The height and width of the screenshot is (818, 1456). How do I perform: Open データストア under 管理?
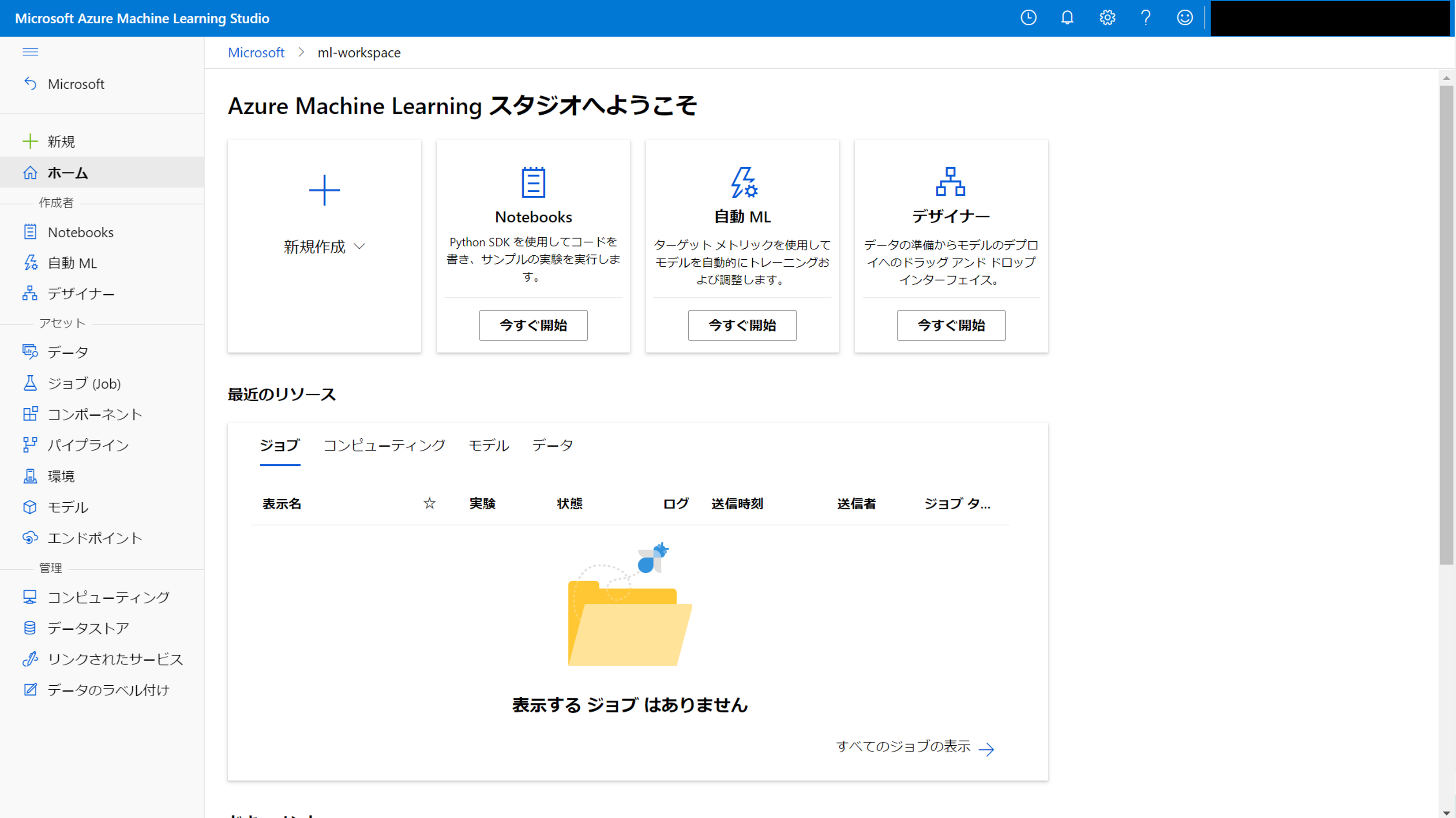(88, 628)
